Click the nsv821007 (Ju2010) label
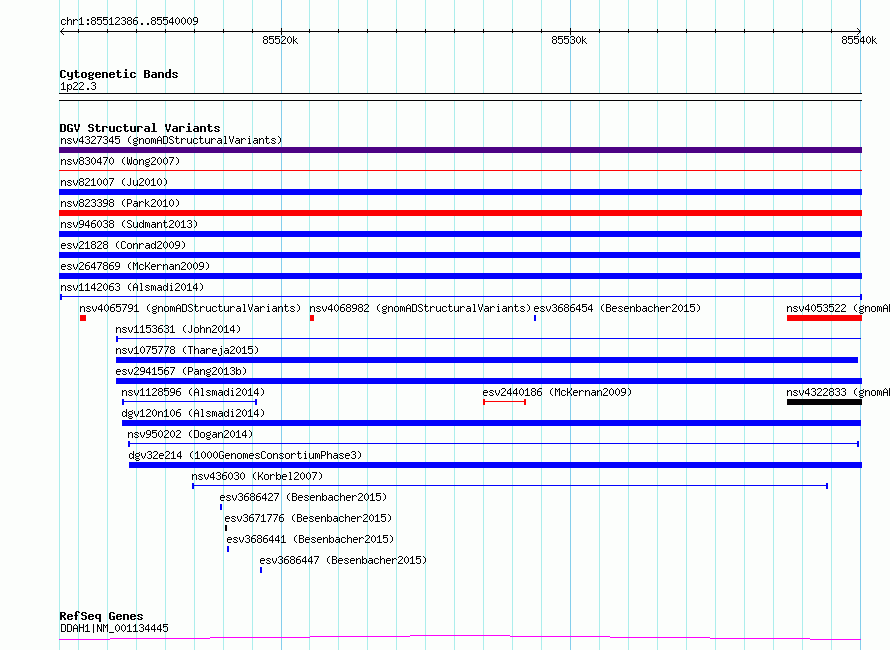This screenshot has width=890, height=650. click(x=114, y=182)
